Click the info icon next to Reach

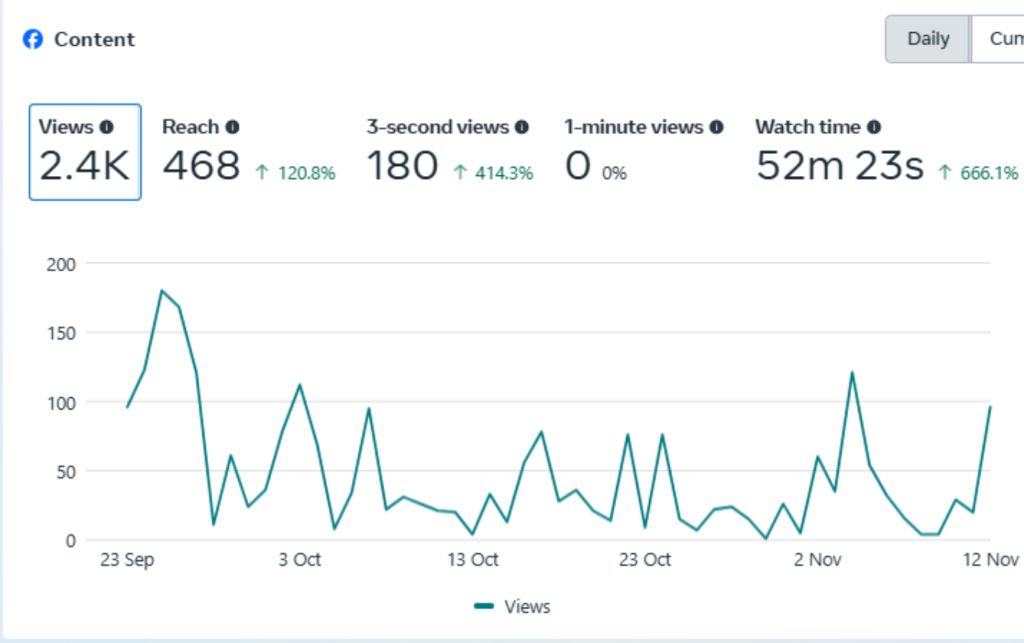coord(232,127)
